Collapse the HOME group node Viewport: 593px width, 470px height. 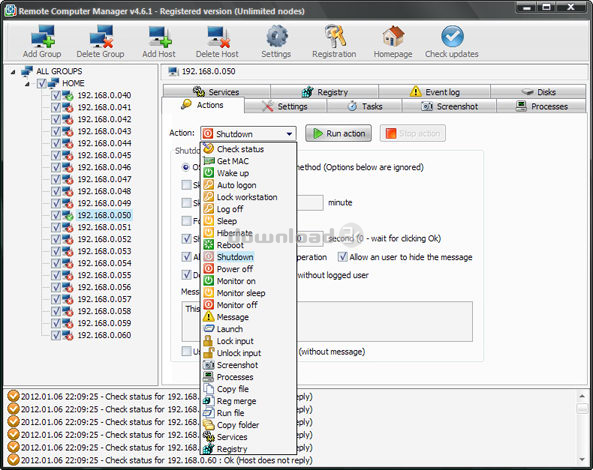[27, 84]
